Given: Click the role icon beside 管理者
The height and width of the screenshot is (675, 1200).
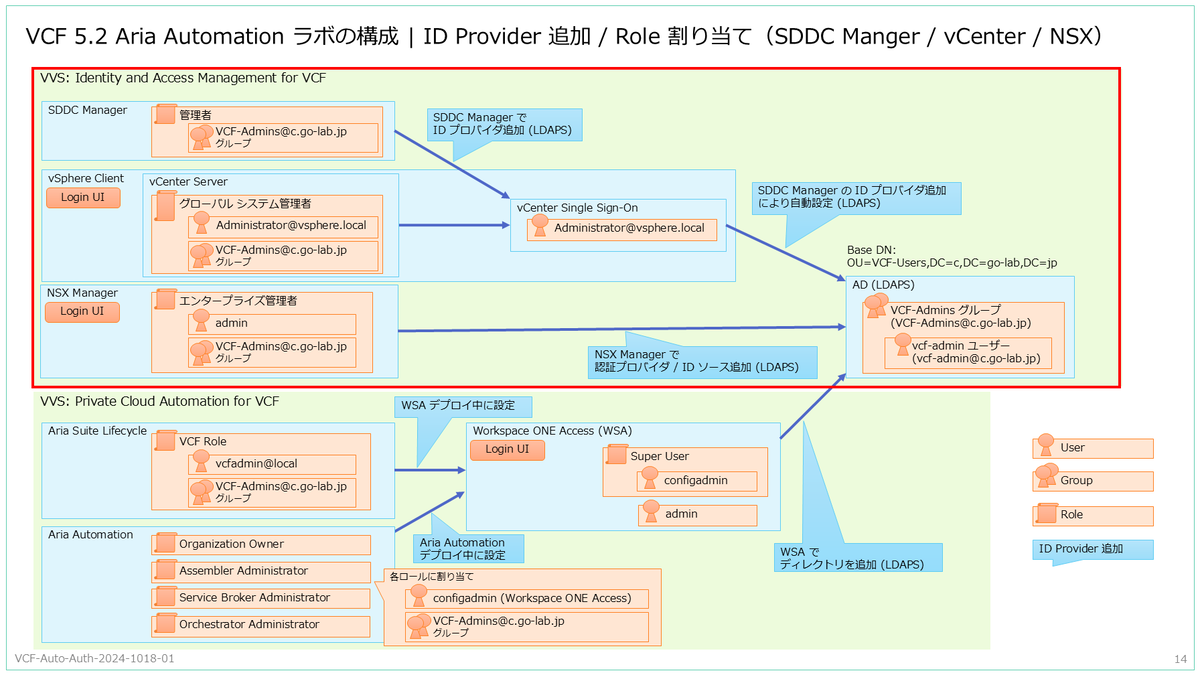Looking at the screenshot, I should click(x=165, y=116).
